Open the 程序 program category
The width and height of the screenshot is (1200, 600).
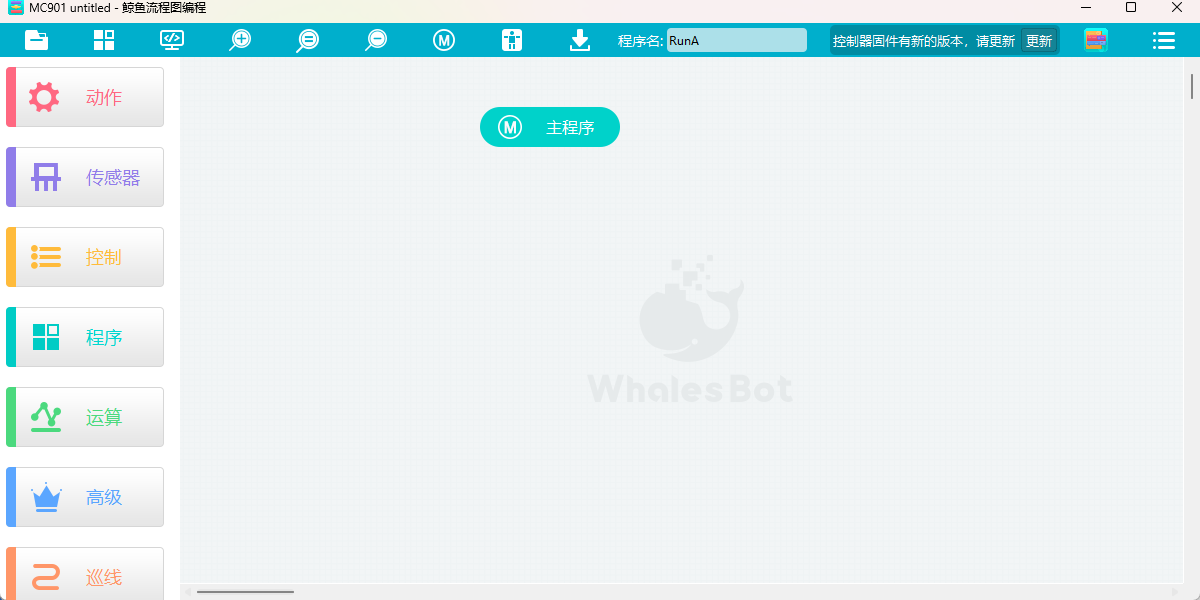[86, 337]
